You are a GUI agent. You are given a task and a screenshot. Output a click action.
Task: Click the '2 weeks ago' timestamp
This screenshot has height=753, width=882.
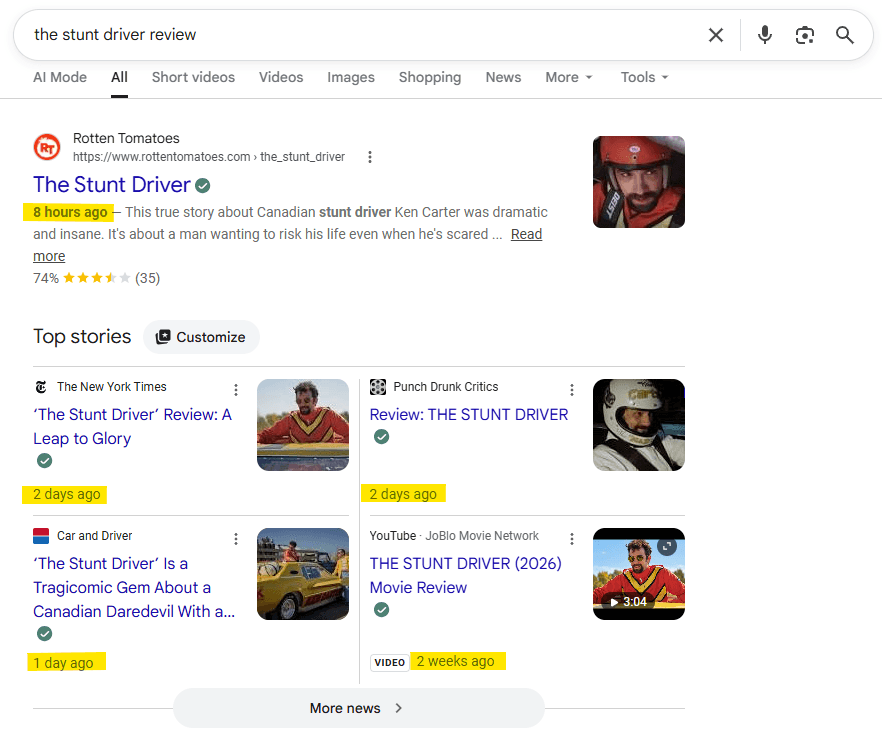[x=456, y=661]
